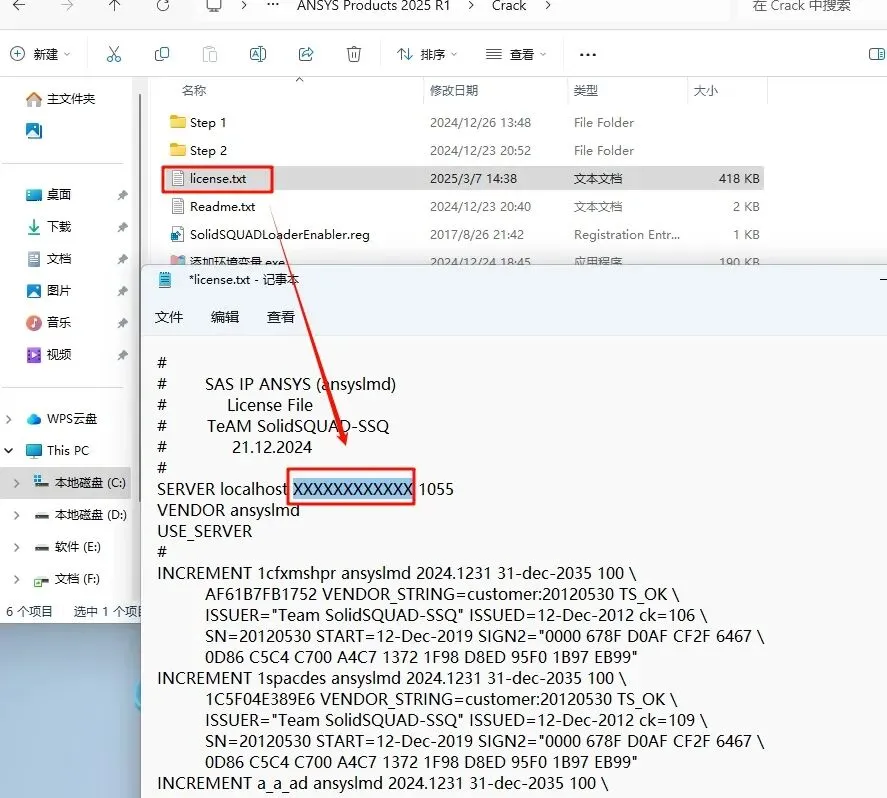
Task: Open 下载 in quick access
Action: coord(49,227)
